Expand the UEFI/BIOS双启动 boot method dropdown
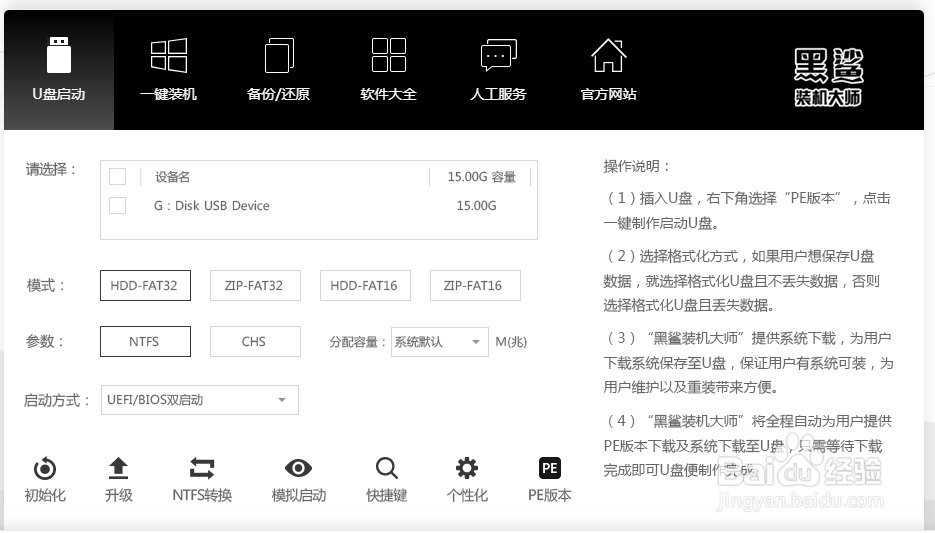 pyautogui.click(x=200, y=400)
